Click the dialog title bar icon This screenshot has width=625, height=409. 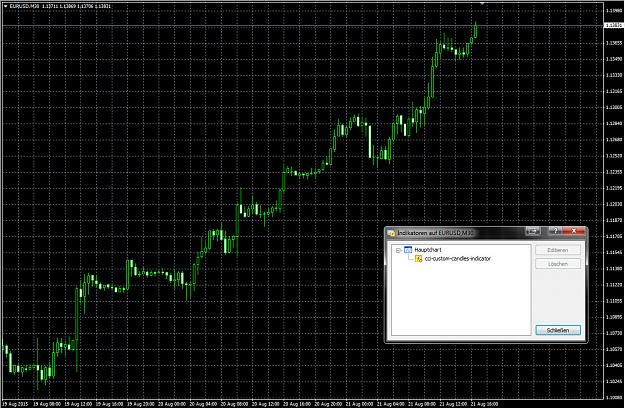pyautogui.click(x=392, y=233)
